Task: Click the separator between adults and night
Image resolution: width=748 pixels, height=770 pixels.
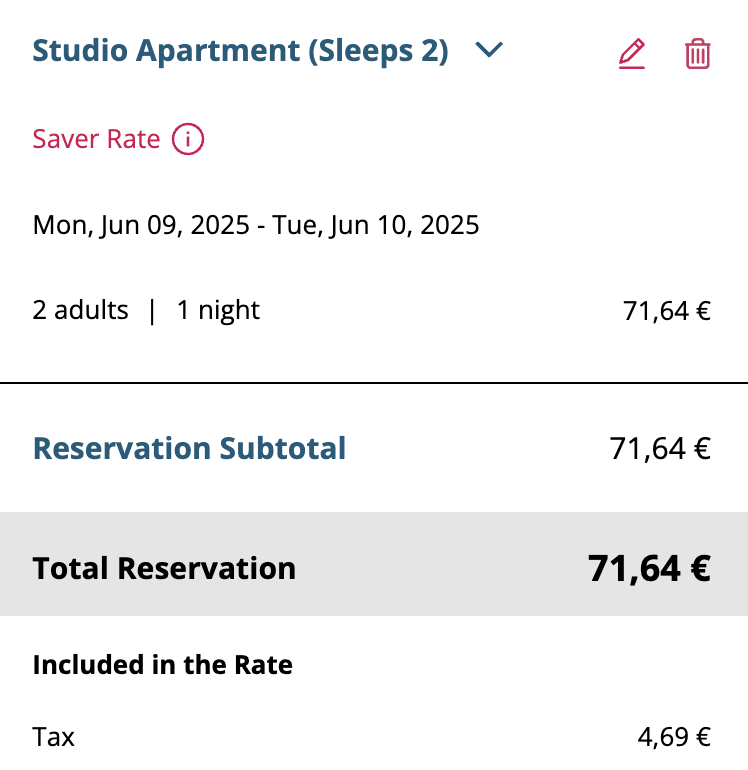Action: click(x=152, y=311)
